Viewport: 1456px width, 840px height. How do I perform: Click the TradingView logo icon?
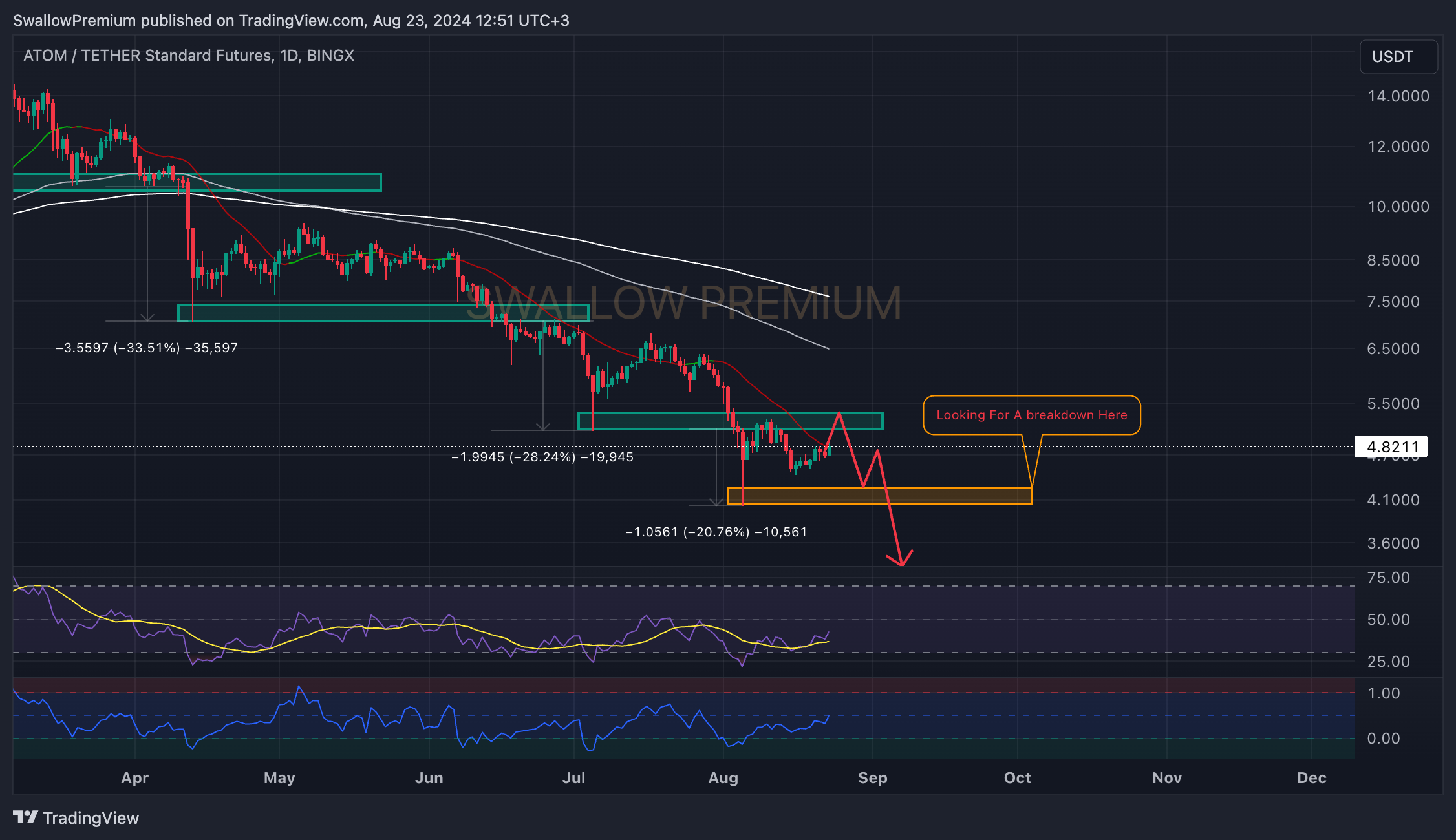[x=25, y=817]
